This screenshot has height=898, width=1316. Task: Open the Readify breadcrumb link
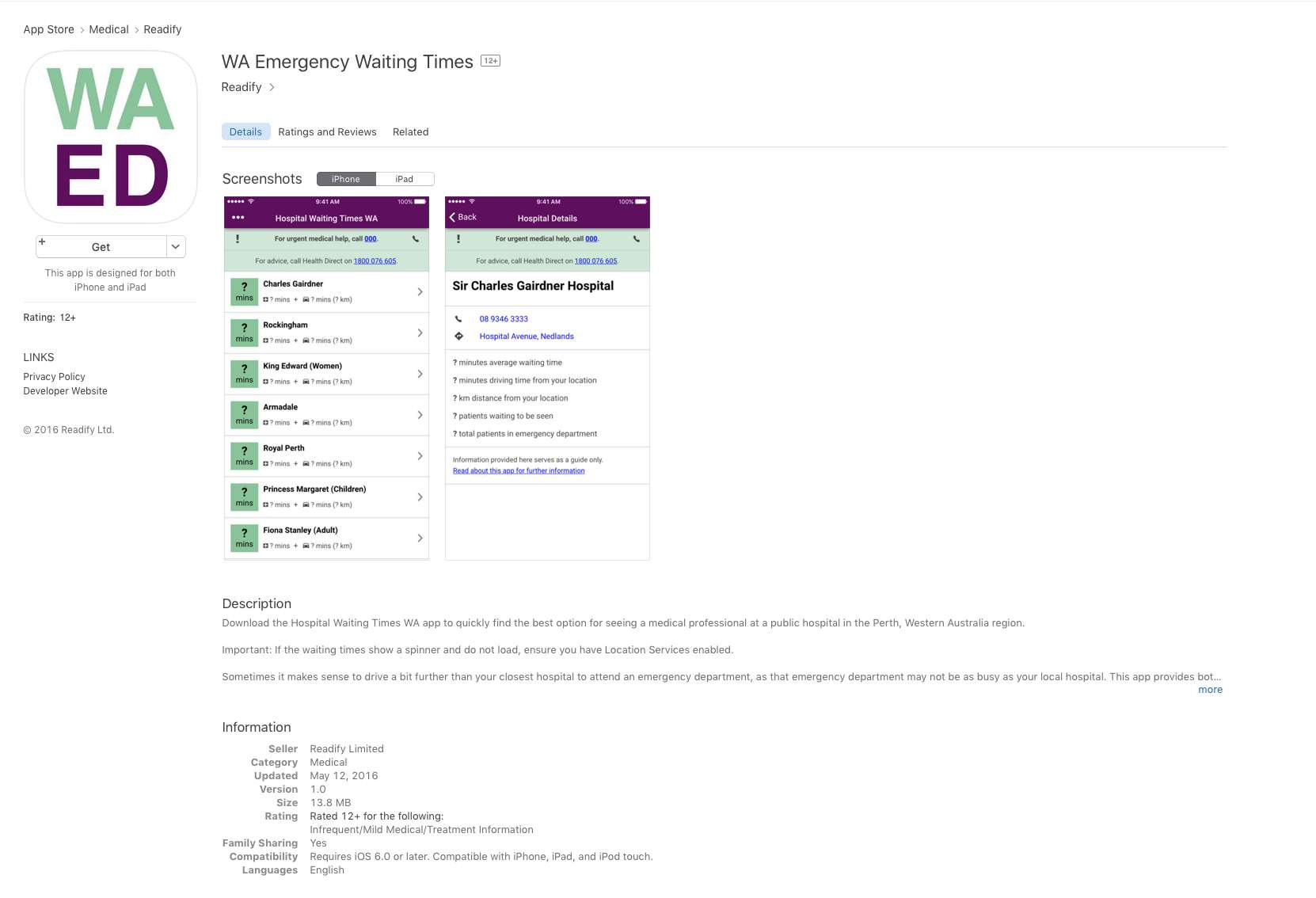click(162, 29)
